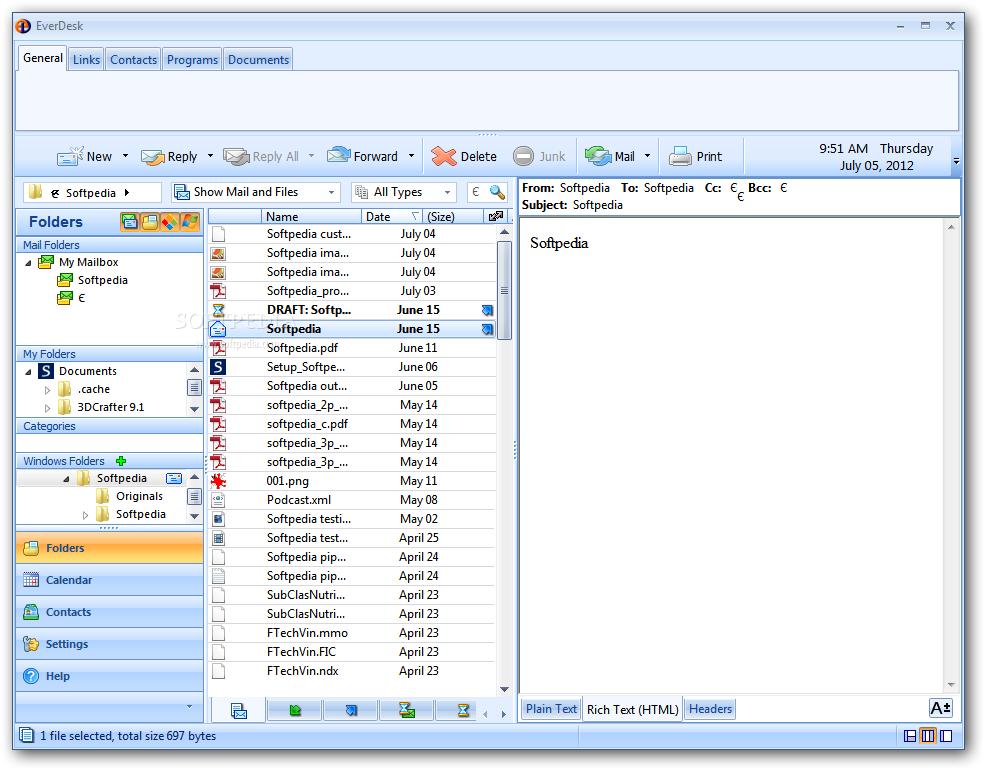The width and height of the screenshot is (985, 770).
Task: Open the Mail dropdown arrow
Action: (x=647, y=156)
